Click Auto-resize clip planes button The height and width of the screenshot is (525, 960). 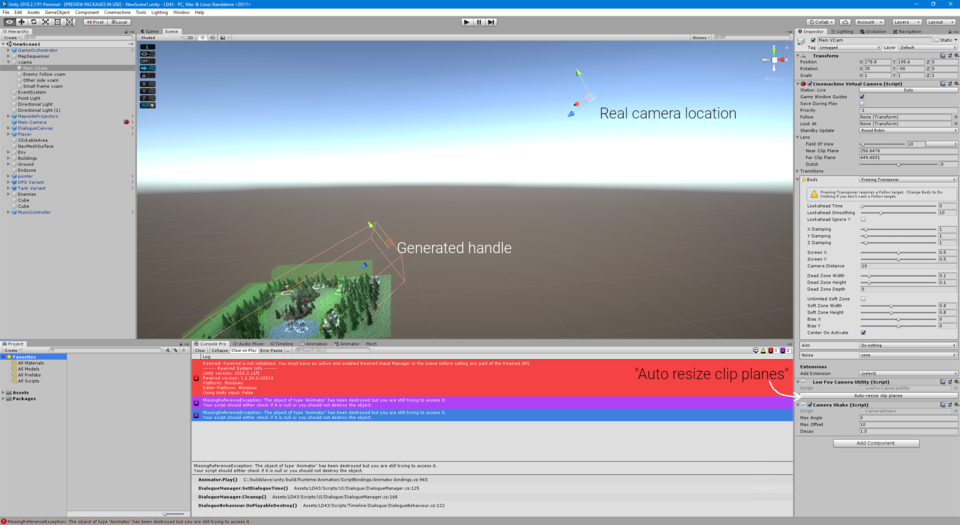pyautogui.click(x=878, y=396)
